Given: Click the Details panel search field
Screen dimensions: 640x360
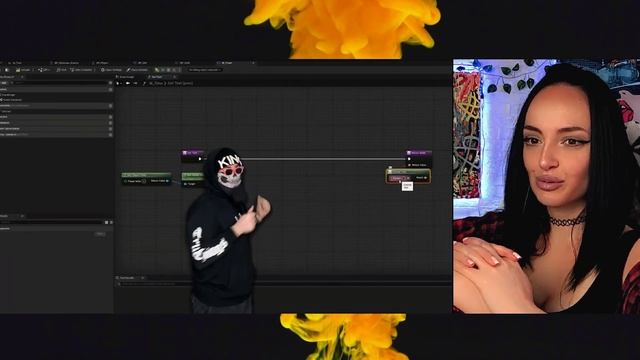Looking at the screenshot, I should [52, 222].
